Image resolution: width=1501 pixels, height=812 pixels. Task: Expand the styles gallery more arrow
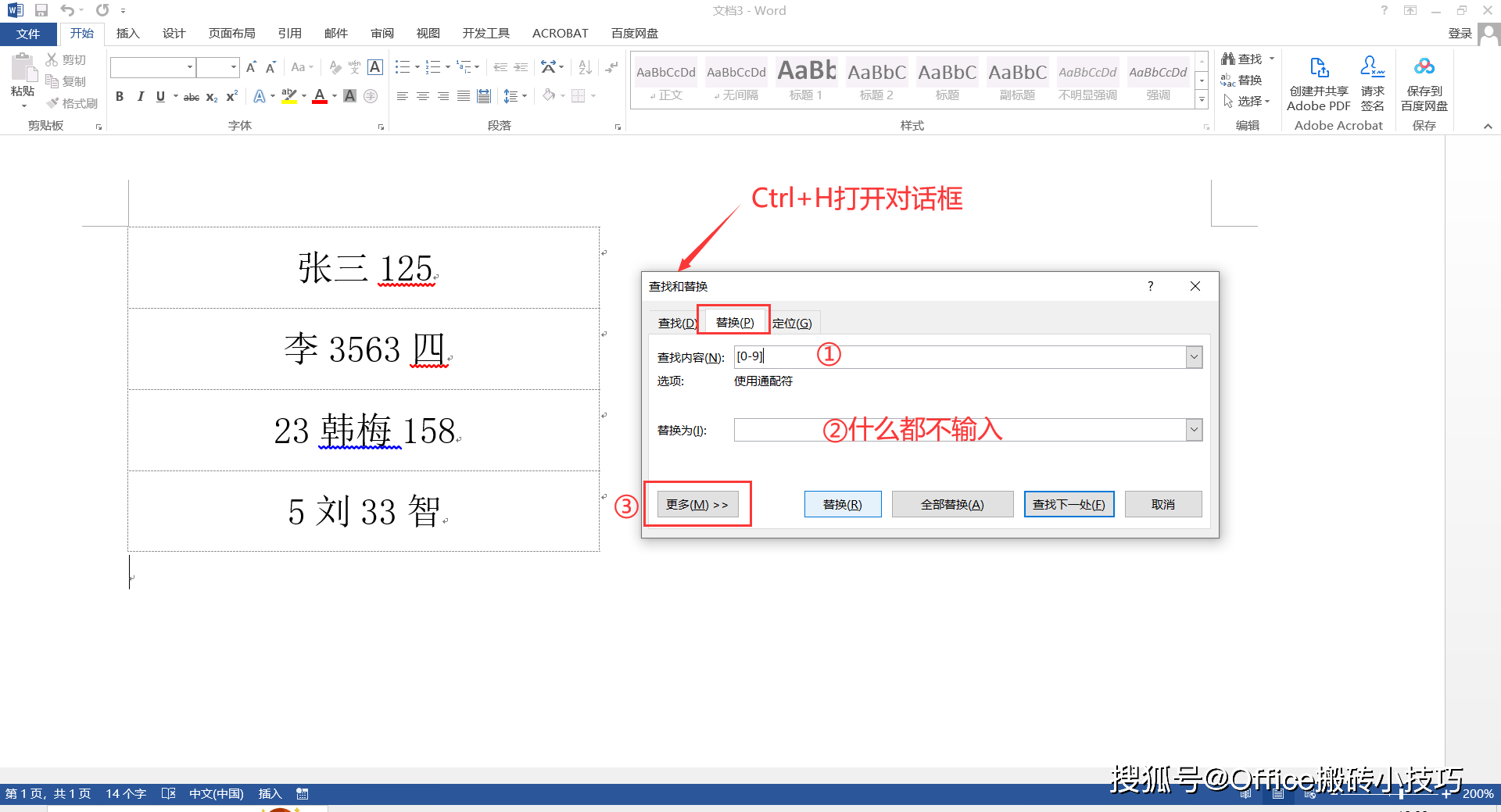1202,100
